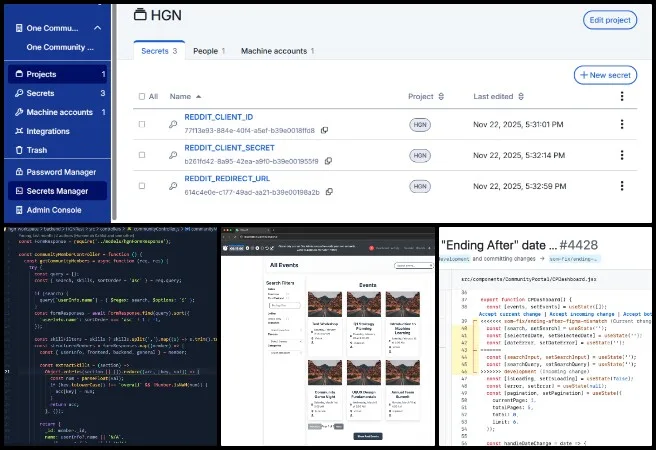Click the pull request number #4428
The image size is (656, 450).
[579, 245]
